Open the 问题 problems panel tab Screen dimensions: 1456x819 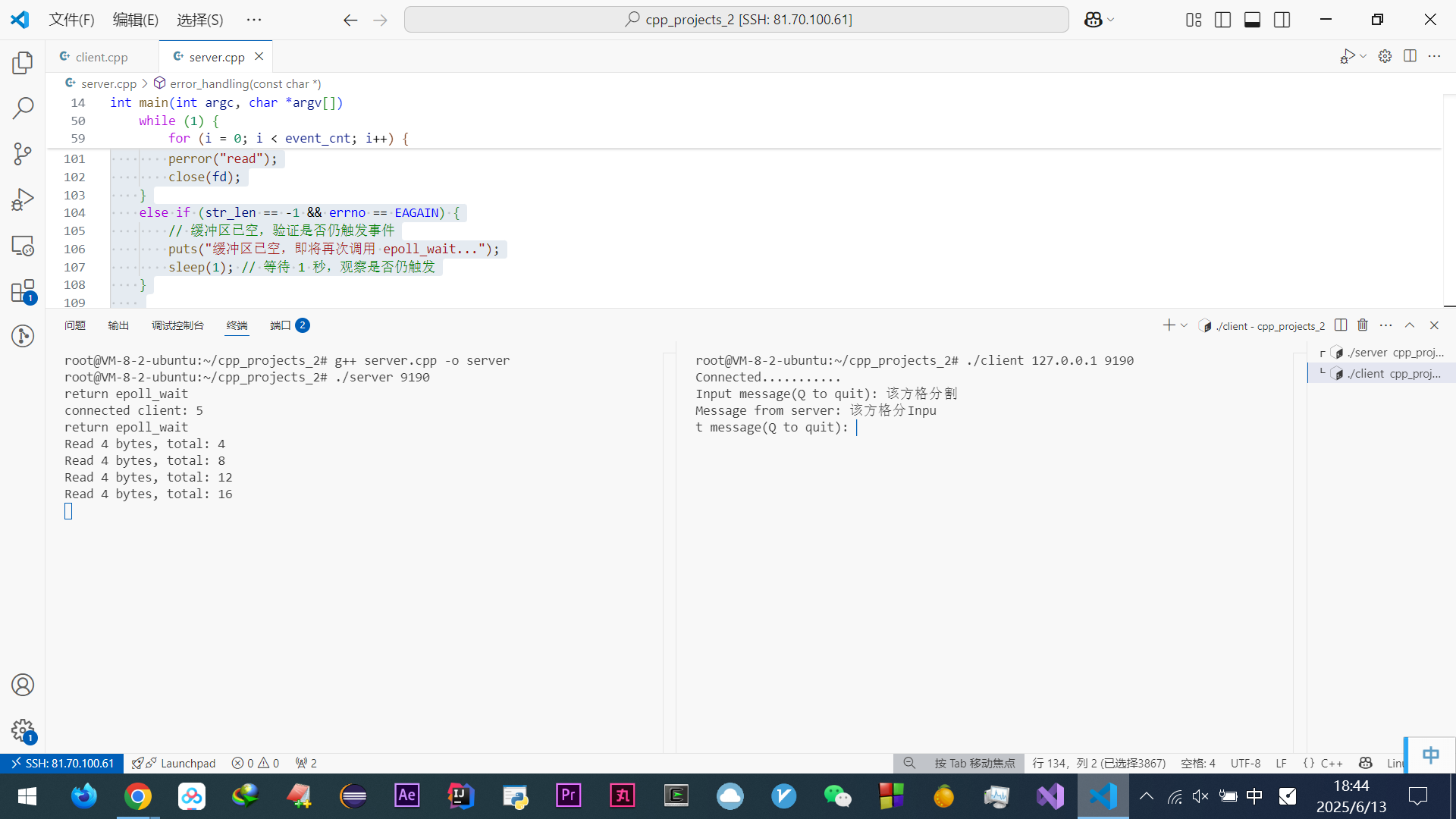(75, 325)
